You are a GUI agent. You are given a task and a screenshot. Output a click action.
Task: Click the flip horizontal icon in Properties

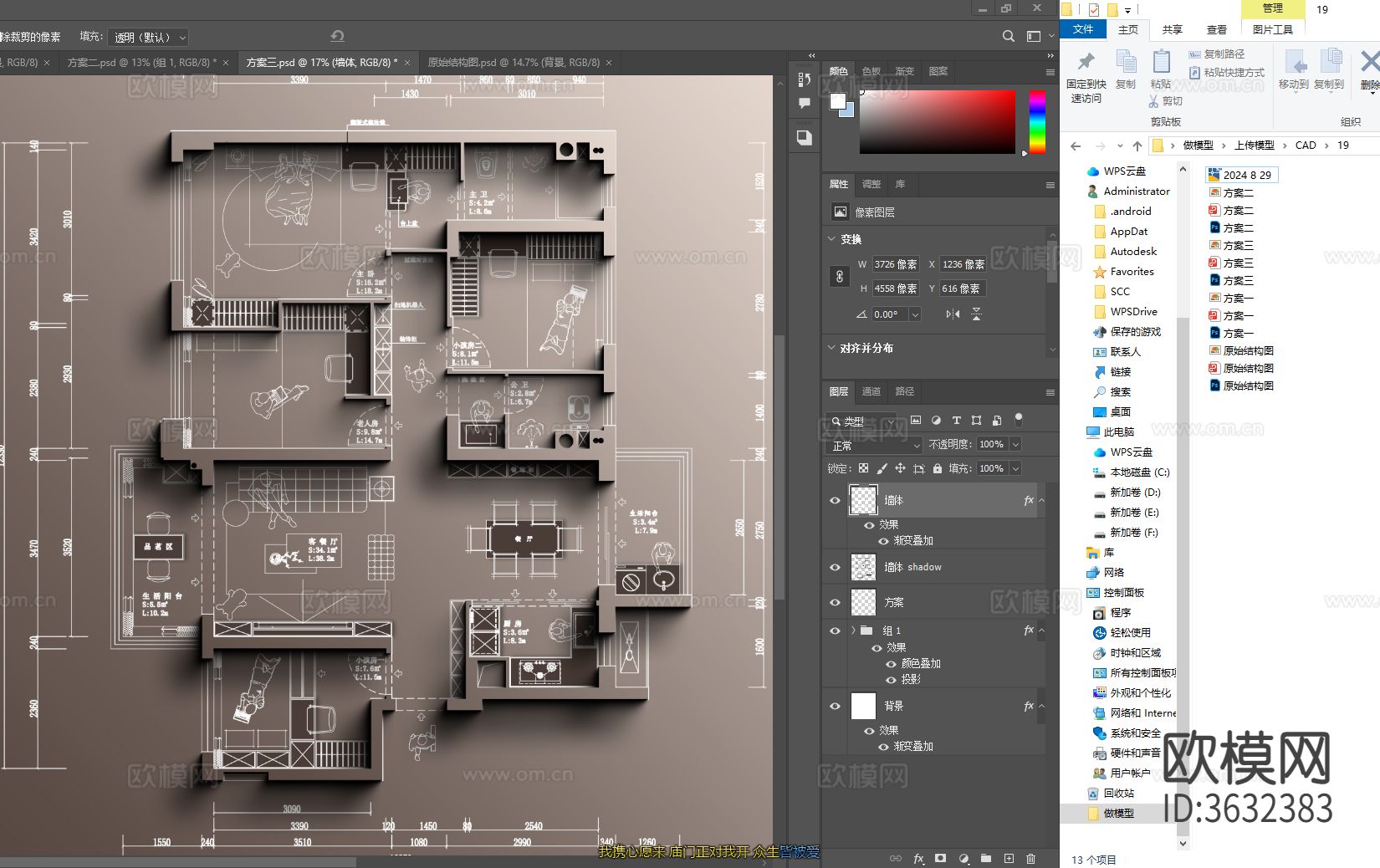(x=953, y=314)
